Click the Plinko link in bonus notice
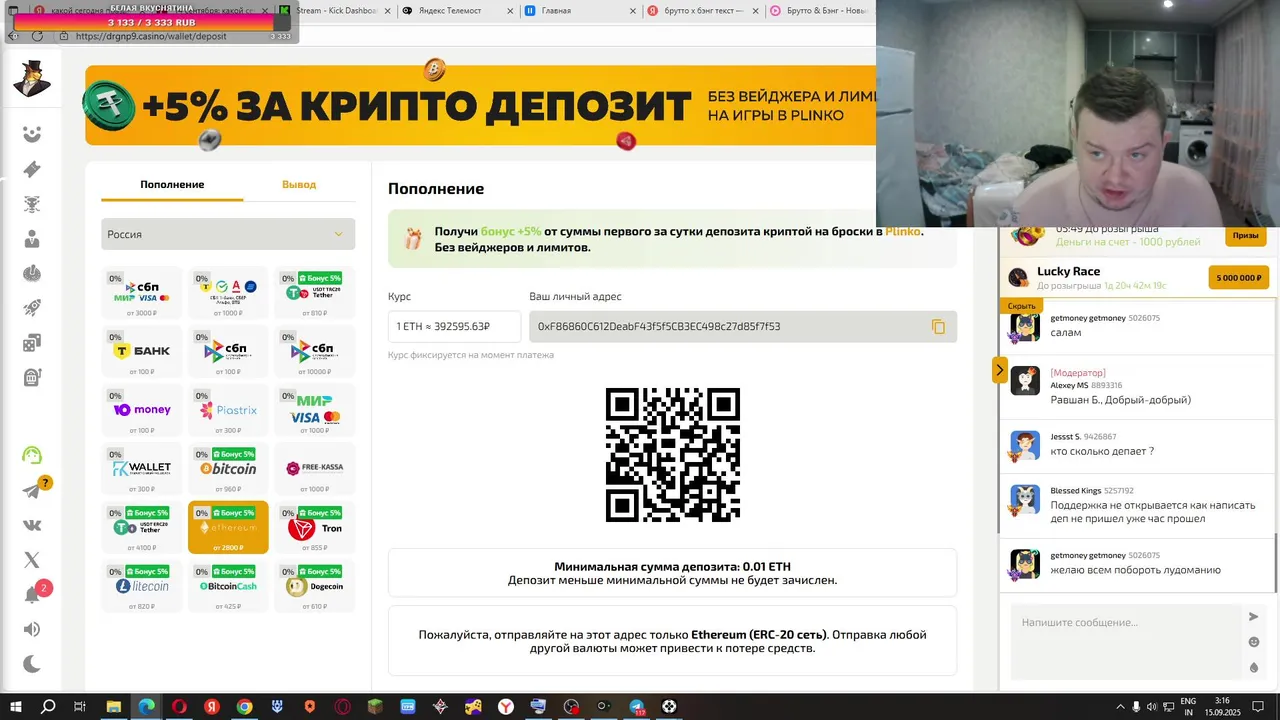The width and height of the screenshot is (1280, 720). click(x=902, y=231)
